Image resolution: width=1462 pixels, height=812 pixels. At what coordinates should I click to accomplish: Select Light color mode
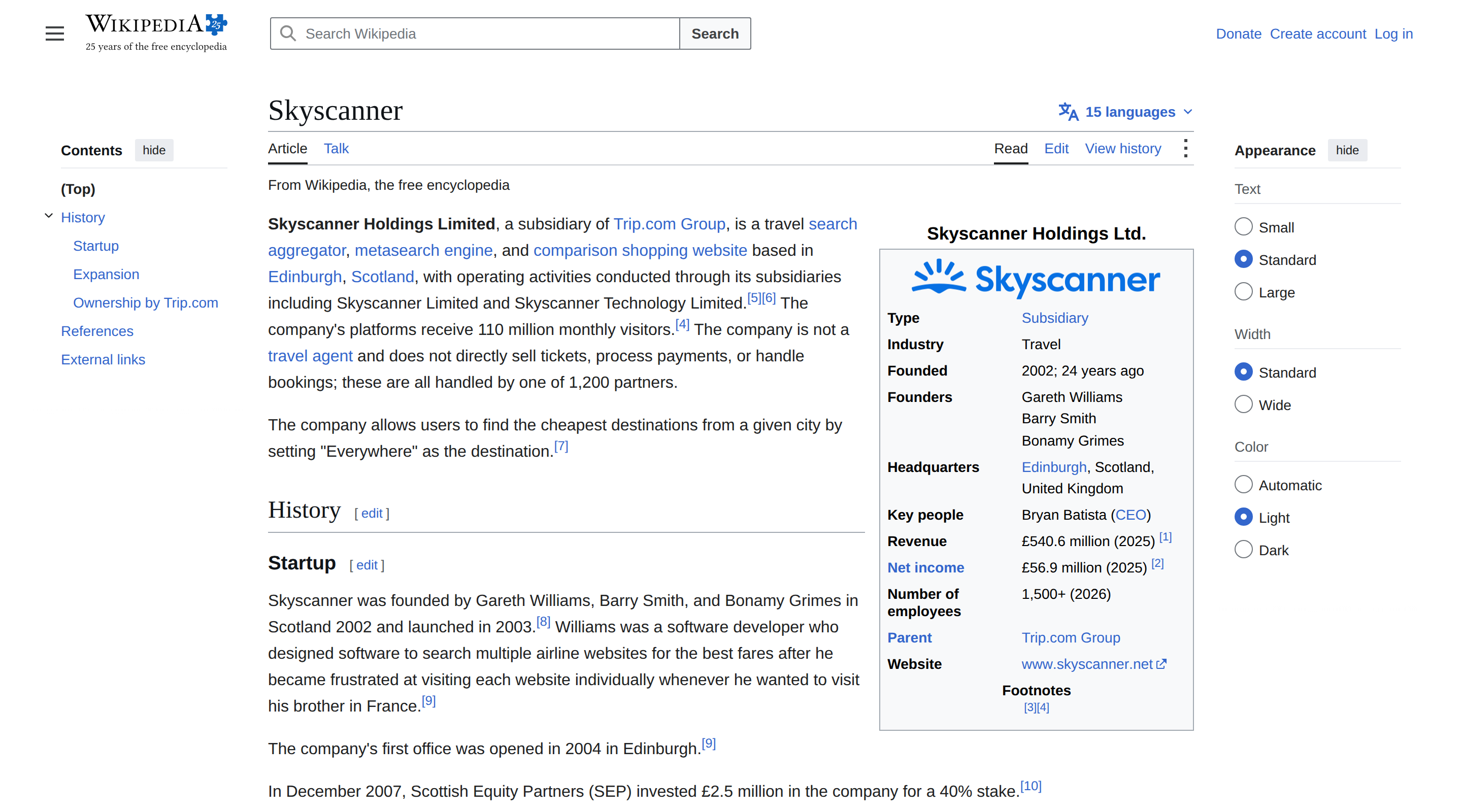1243,517
